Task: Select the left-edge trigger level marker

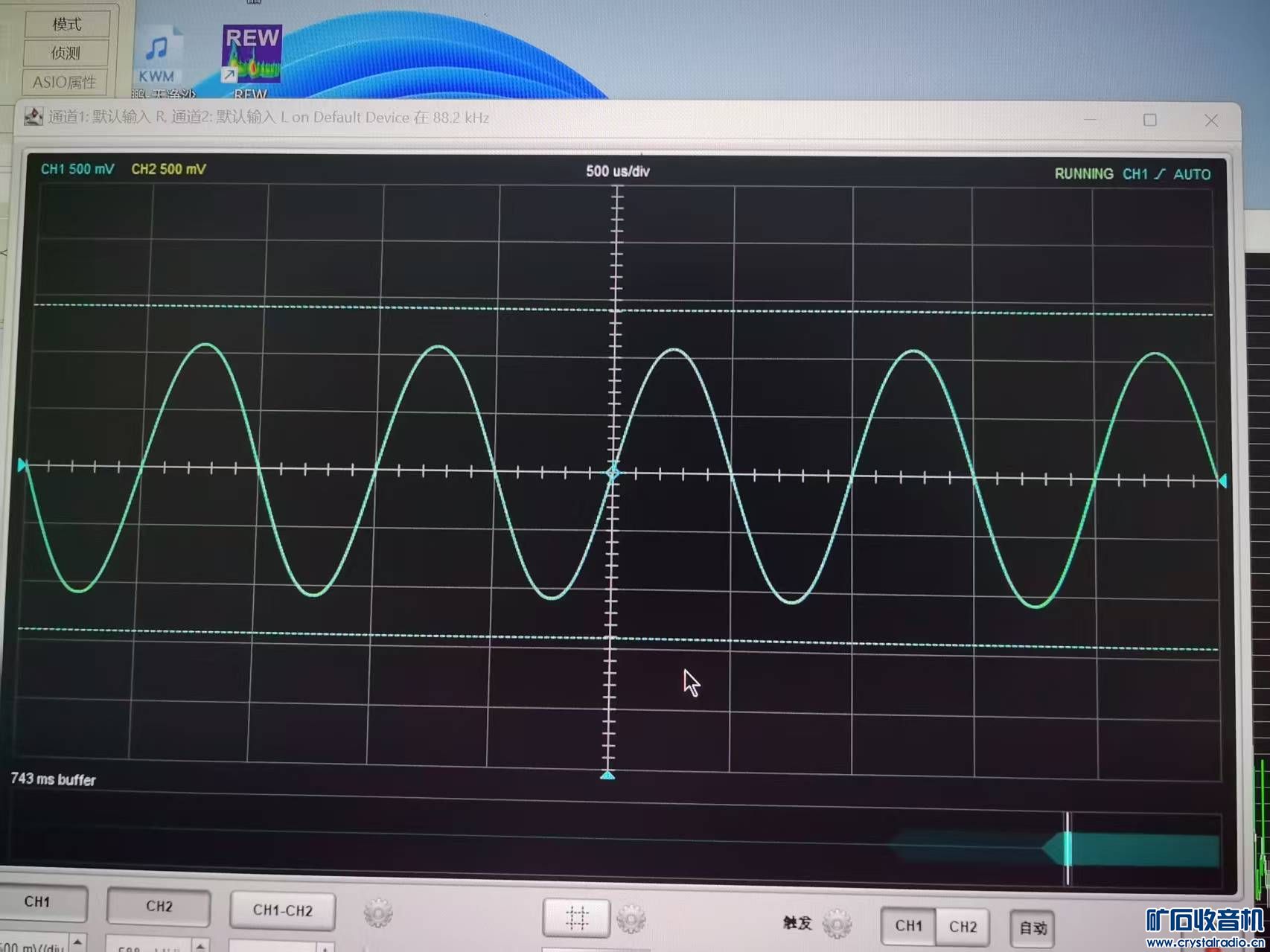Action: pyautogui.click(x=22, y=465)
